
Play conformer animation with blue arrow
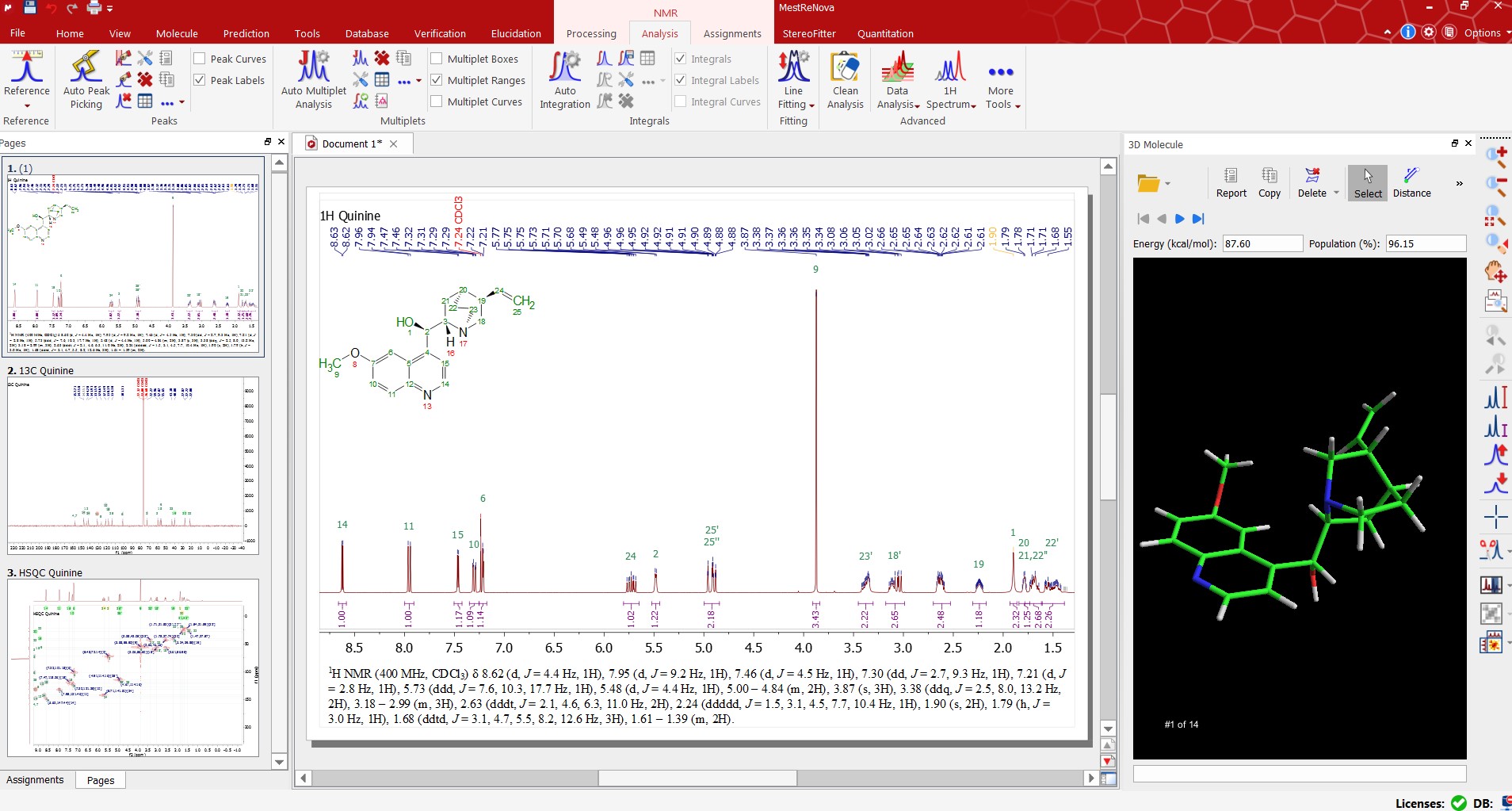click(x=1179, y=219)
